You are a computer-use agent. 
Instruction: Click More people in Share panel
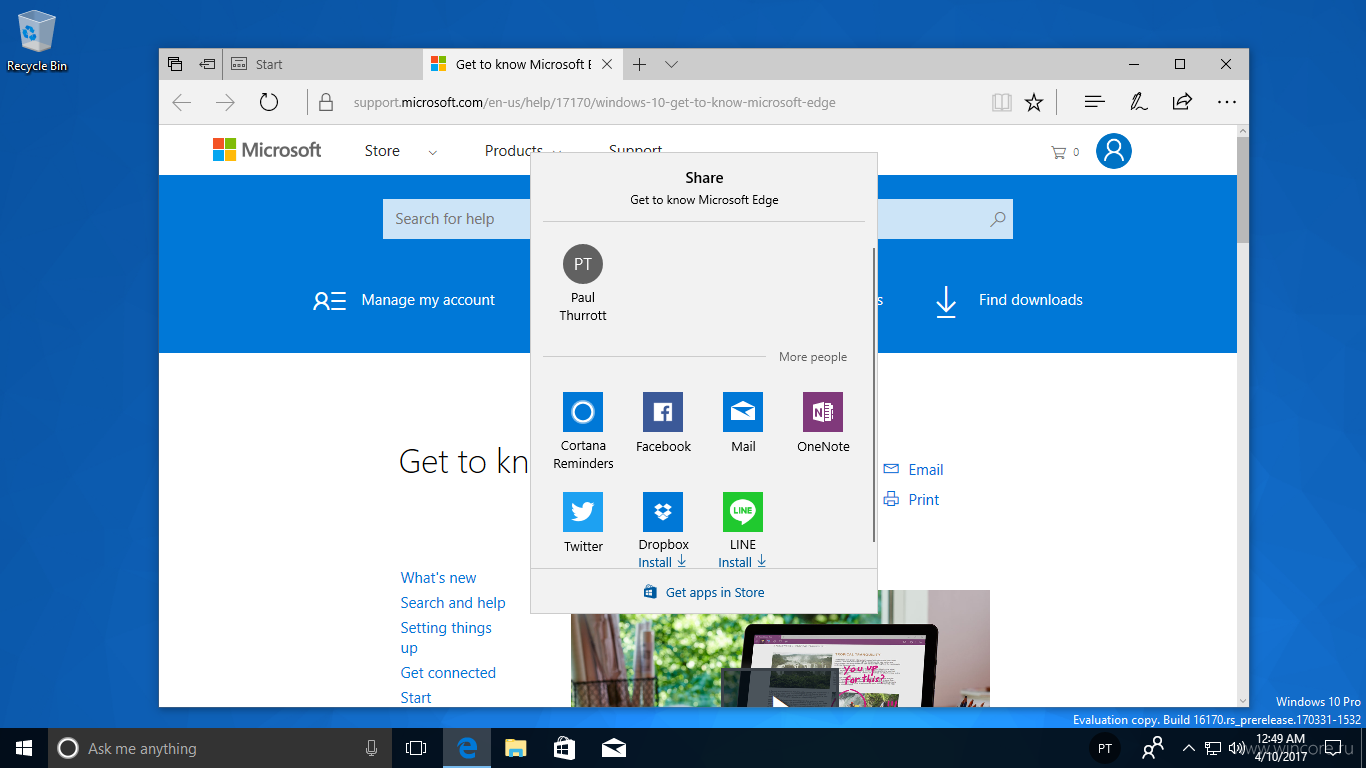(x=813, y=357)
